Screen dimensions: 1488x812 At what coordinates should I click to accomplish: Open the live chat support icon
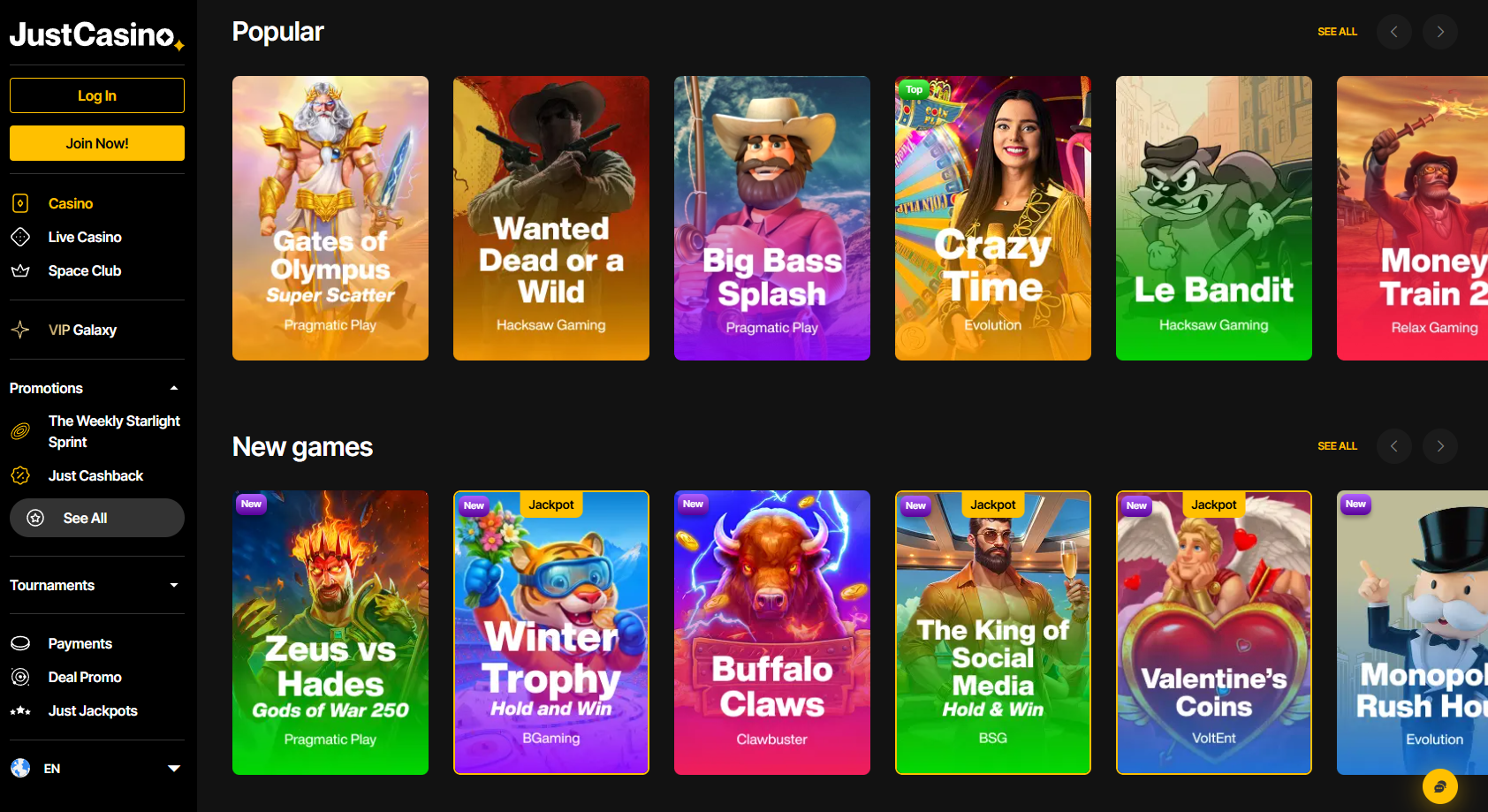pos(1439,786)
